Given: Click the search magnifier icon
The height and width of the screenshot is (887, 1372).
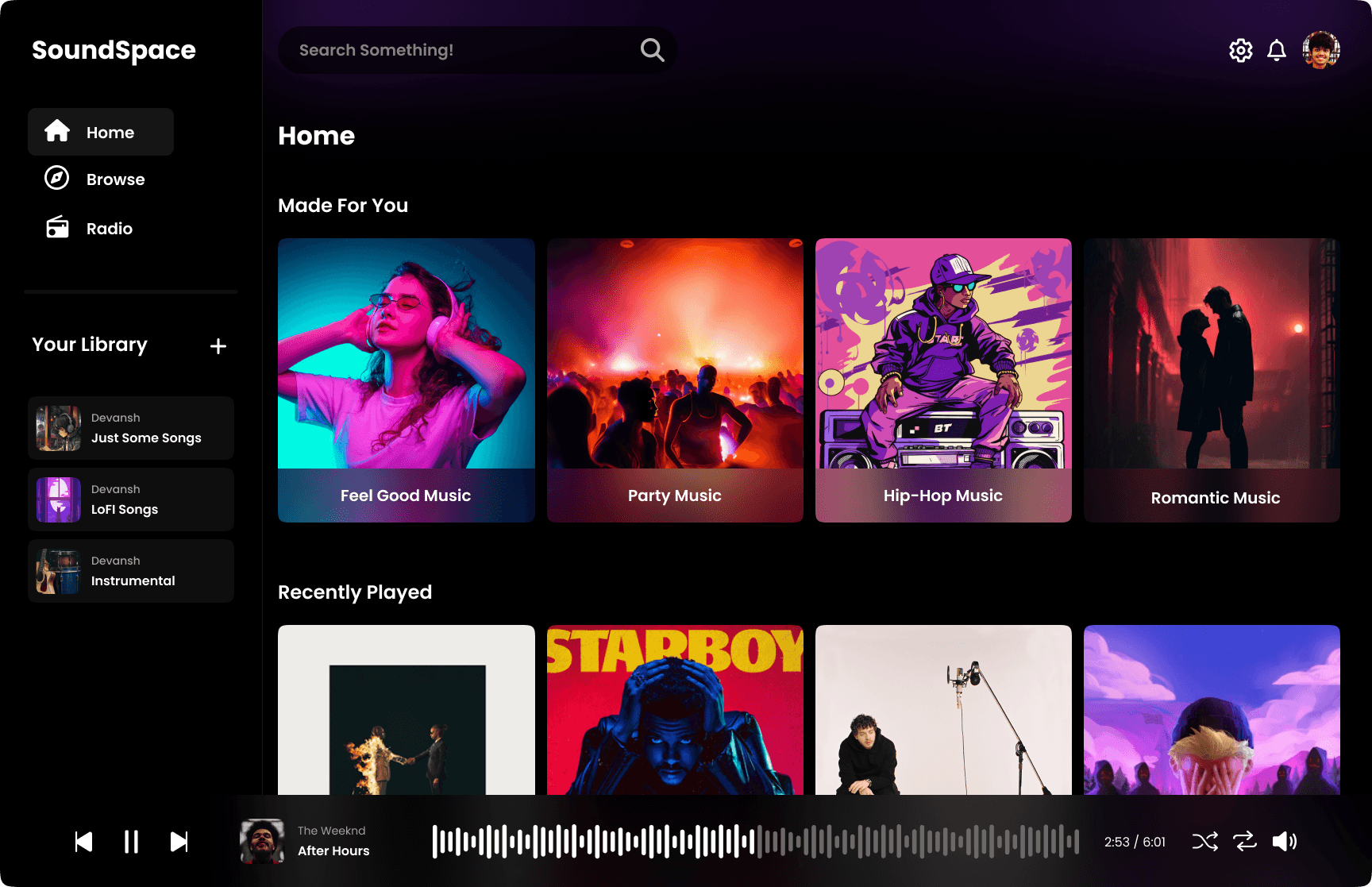Looking at the screenshot, I should 652,50.
